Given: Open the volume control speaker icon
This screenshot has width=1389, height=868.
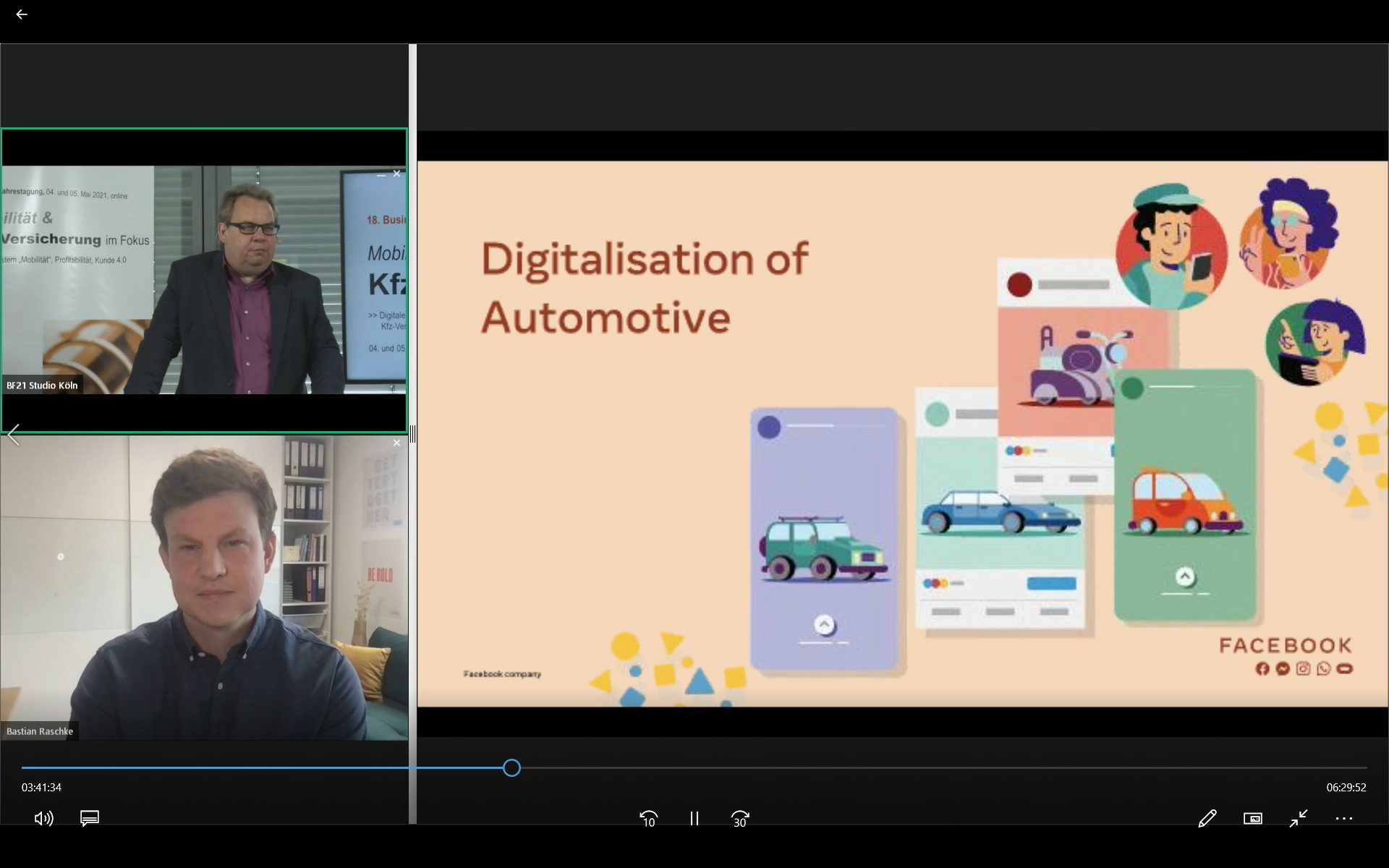Looking at the screenshot, I should click(43, 818).
